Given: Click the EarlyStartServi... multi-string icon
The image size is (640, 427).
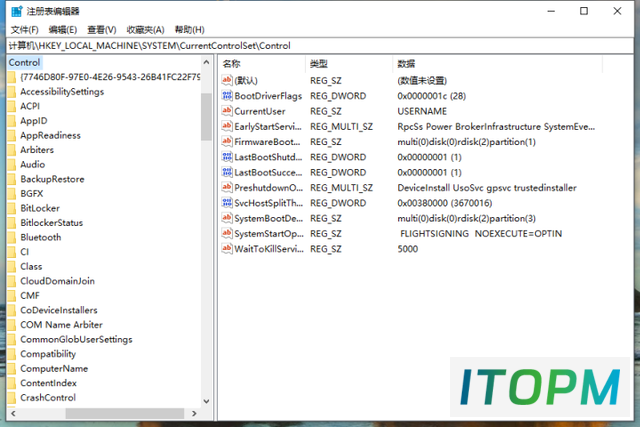Looking at the screenshot, I should (227, 126).
